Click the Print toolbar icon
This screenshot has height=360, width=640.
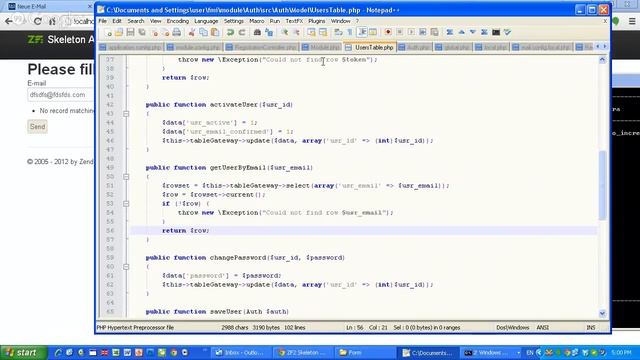[177, 32]
